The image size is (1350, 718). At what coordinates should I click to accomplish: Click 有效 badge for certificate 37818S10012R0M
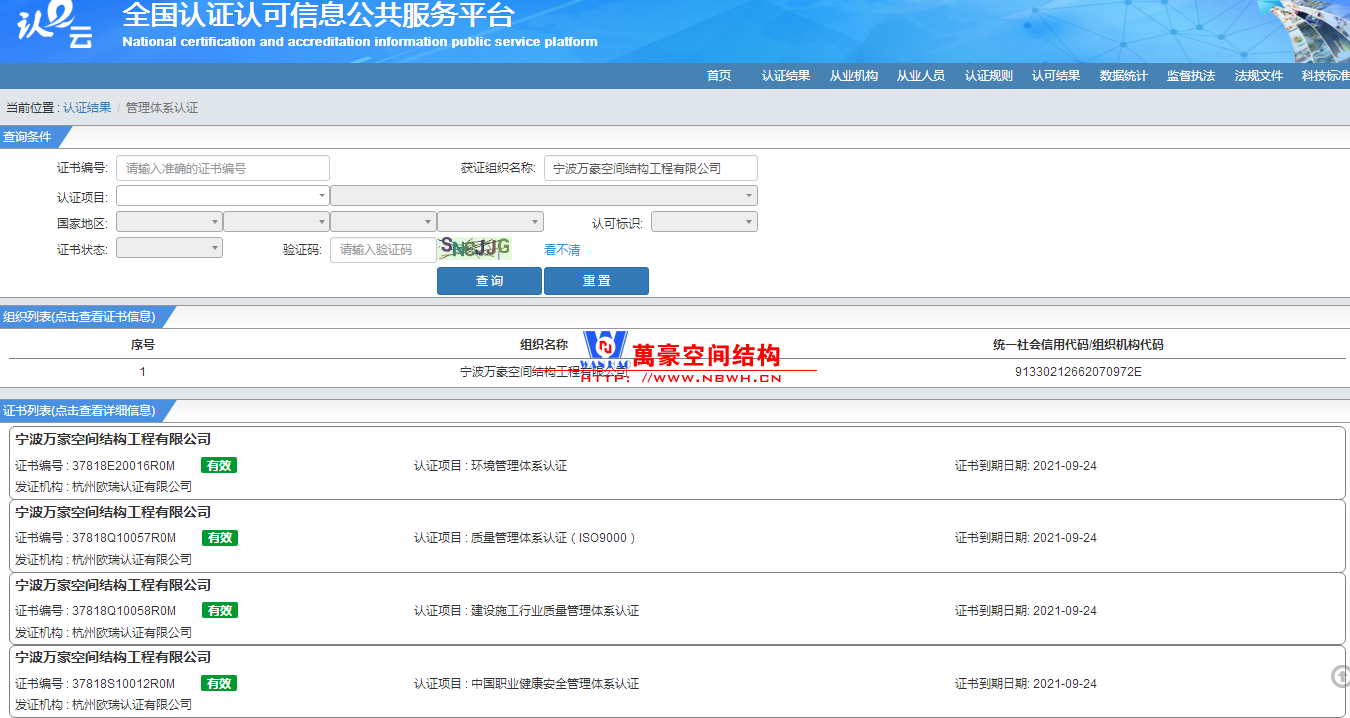click(219, 683)
